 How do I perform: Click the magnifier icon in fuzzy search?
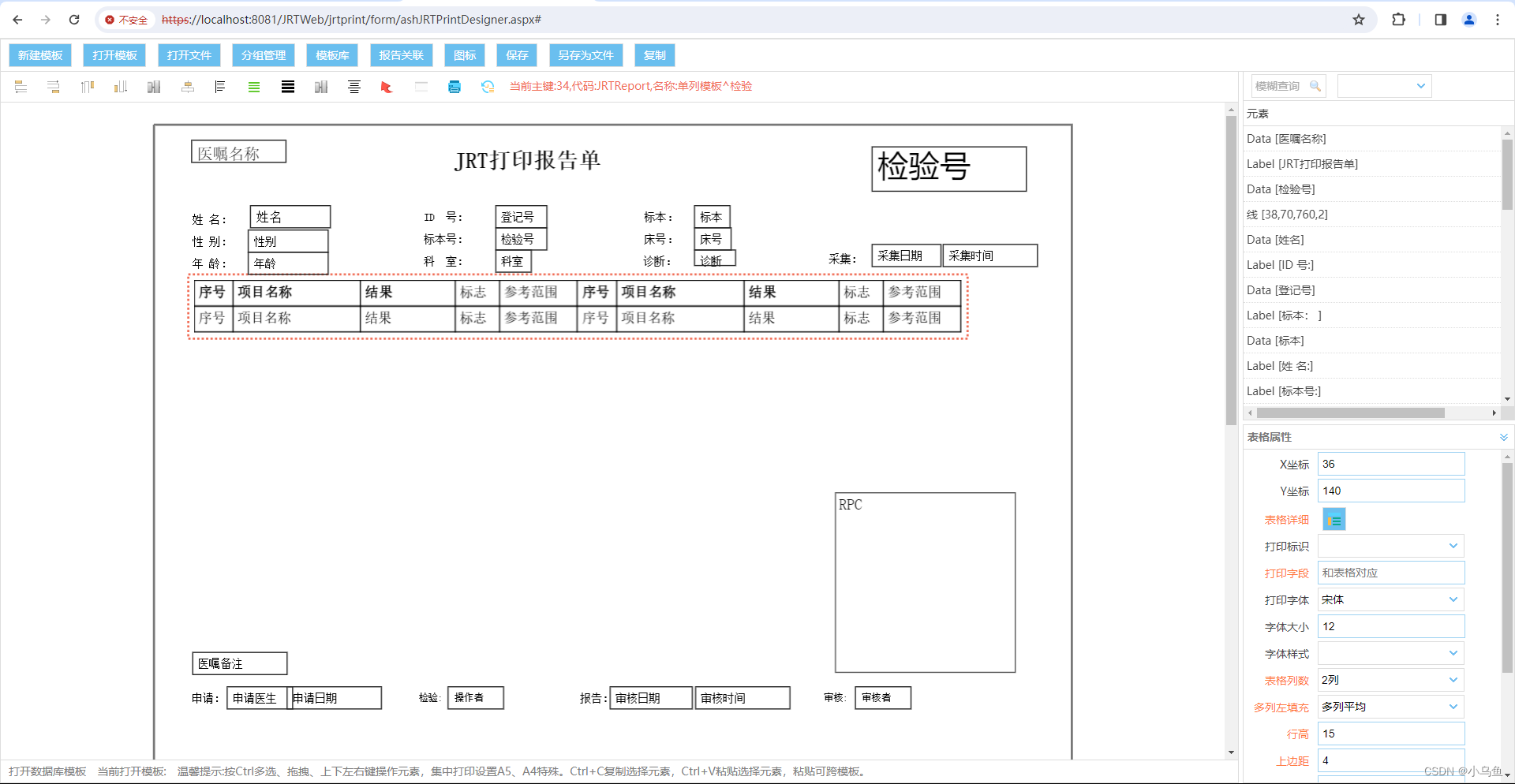tap(1315, 86)
